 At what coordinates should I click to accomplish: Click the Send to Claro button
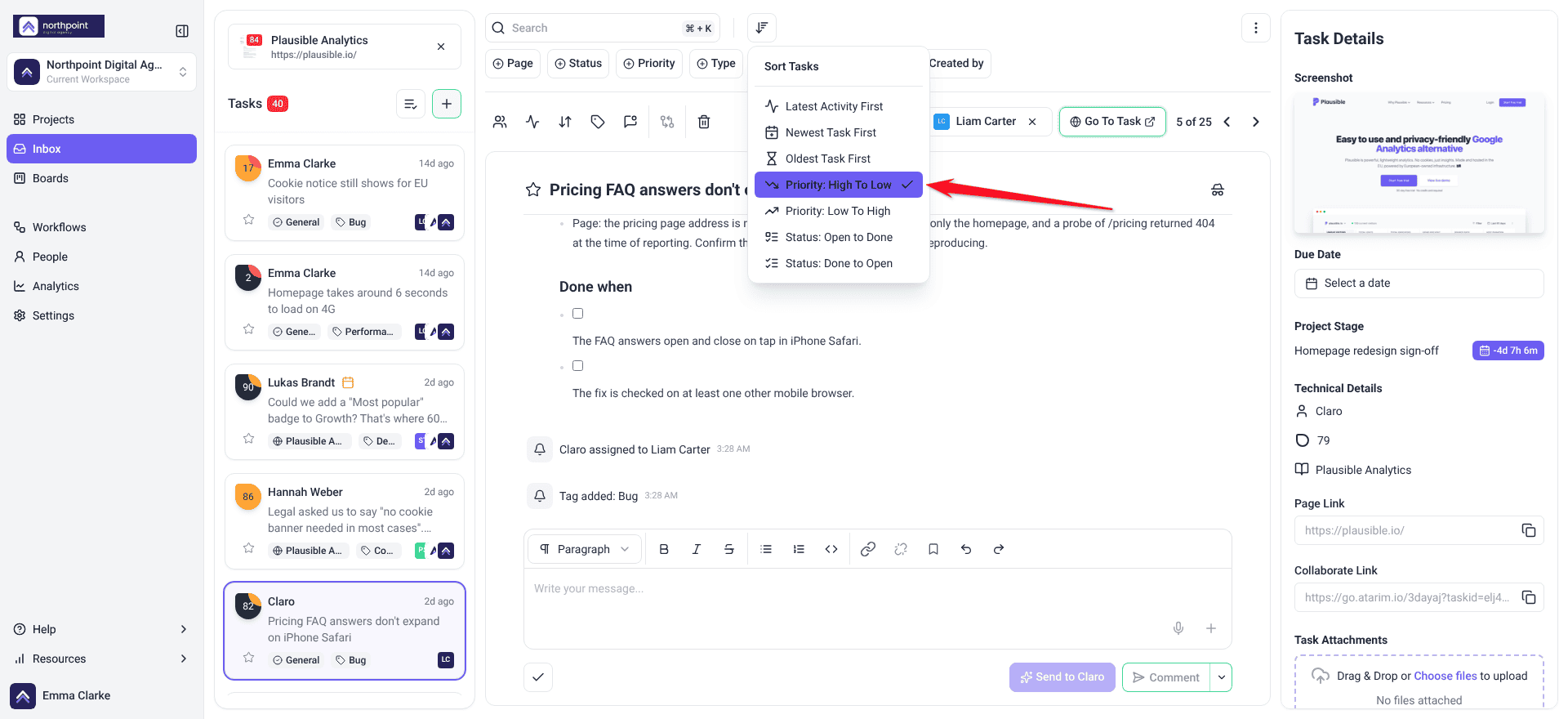coord(1062,677)
